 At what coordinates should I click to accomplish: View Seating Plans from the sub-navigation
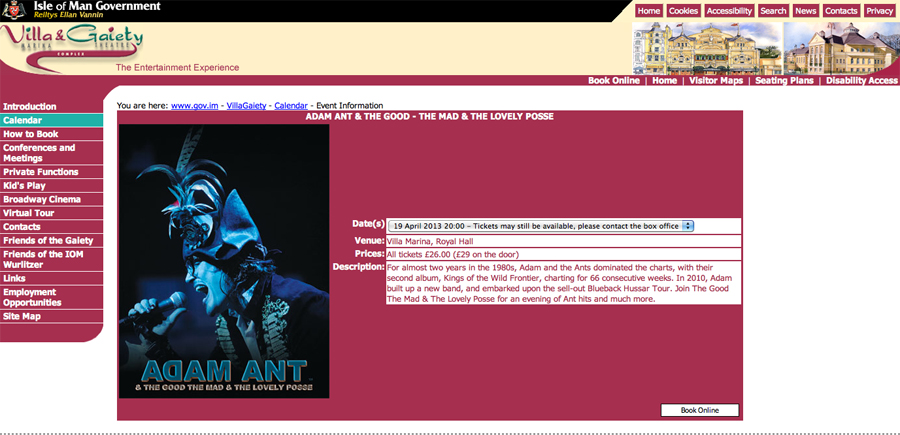pyautogui.click(x=785, y=81)
